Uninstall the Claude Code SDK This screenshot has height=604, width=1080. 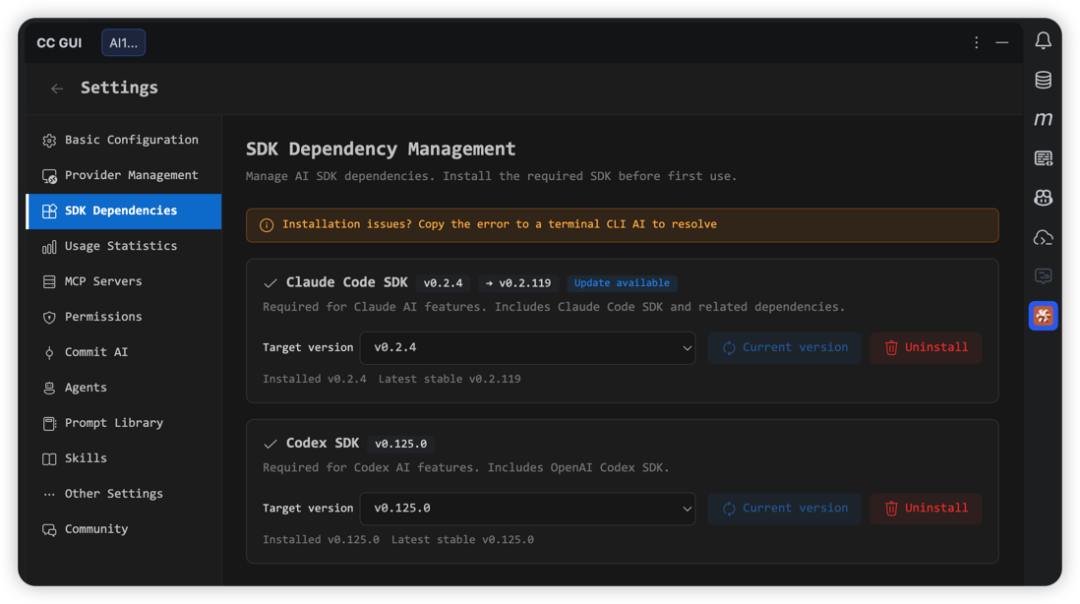tap(925, 348)
